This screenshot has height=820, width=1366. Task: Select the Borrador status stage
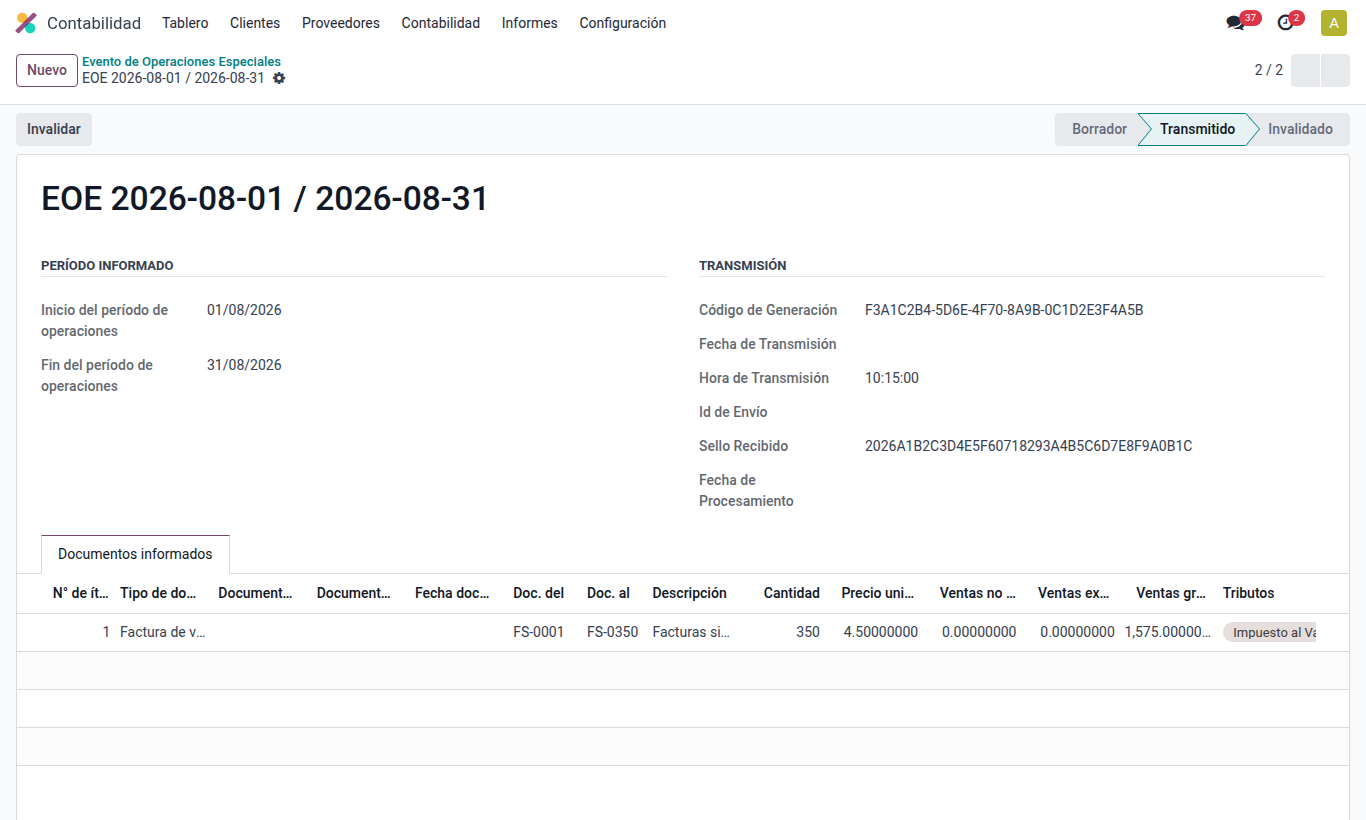(1099, 129)
